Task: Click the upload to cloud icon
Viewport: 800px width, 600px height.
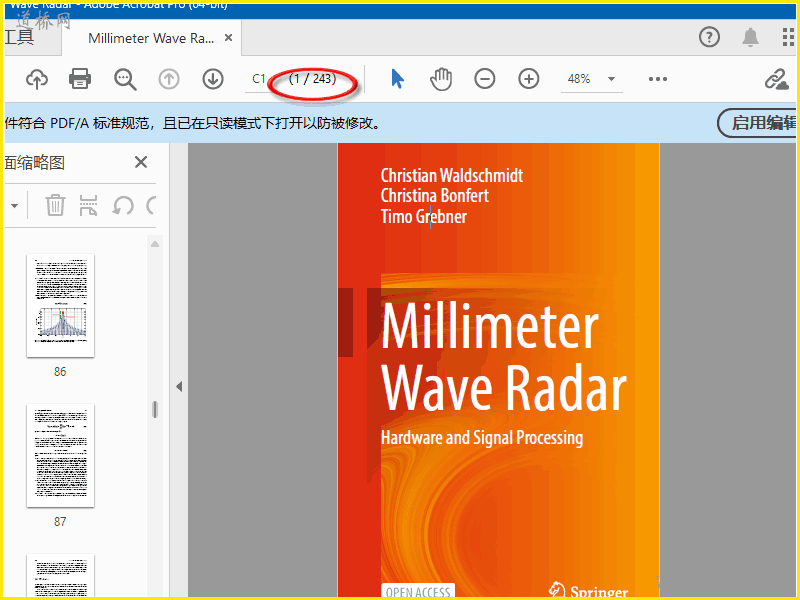Action: point(37,79)
